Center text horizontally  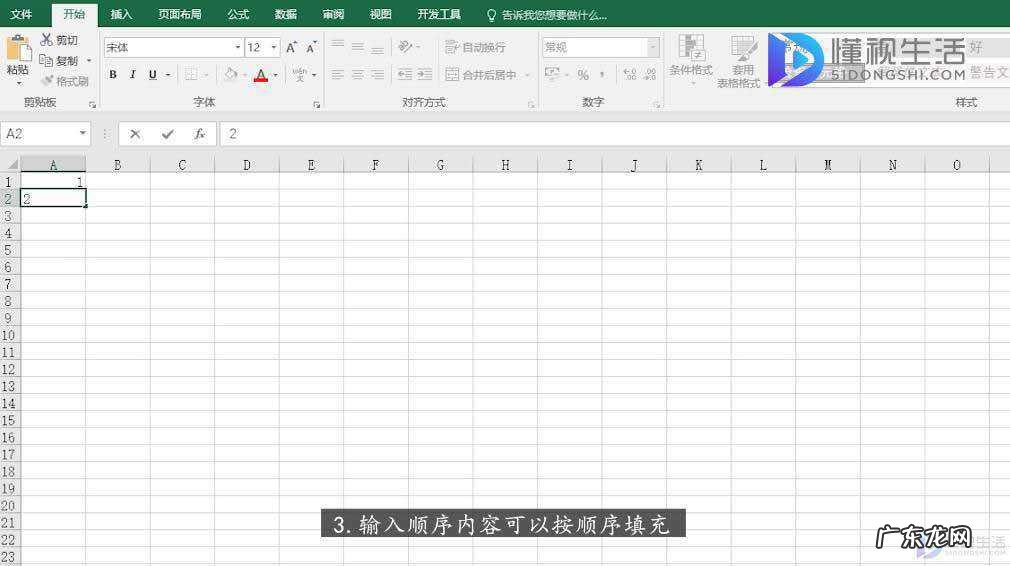coord(357,75)
